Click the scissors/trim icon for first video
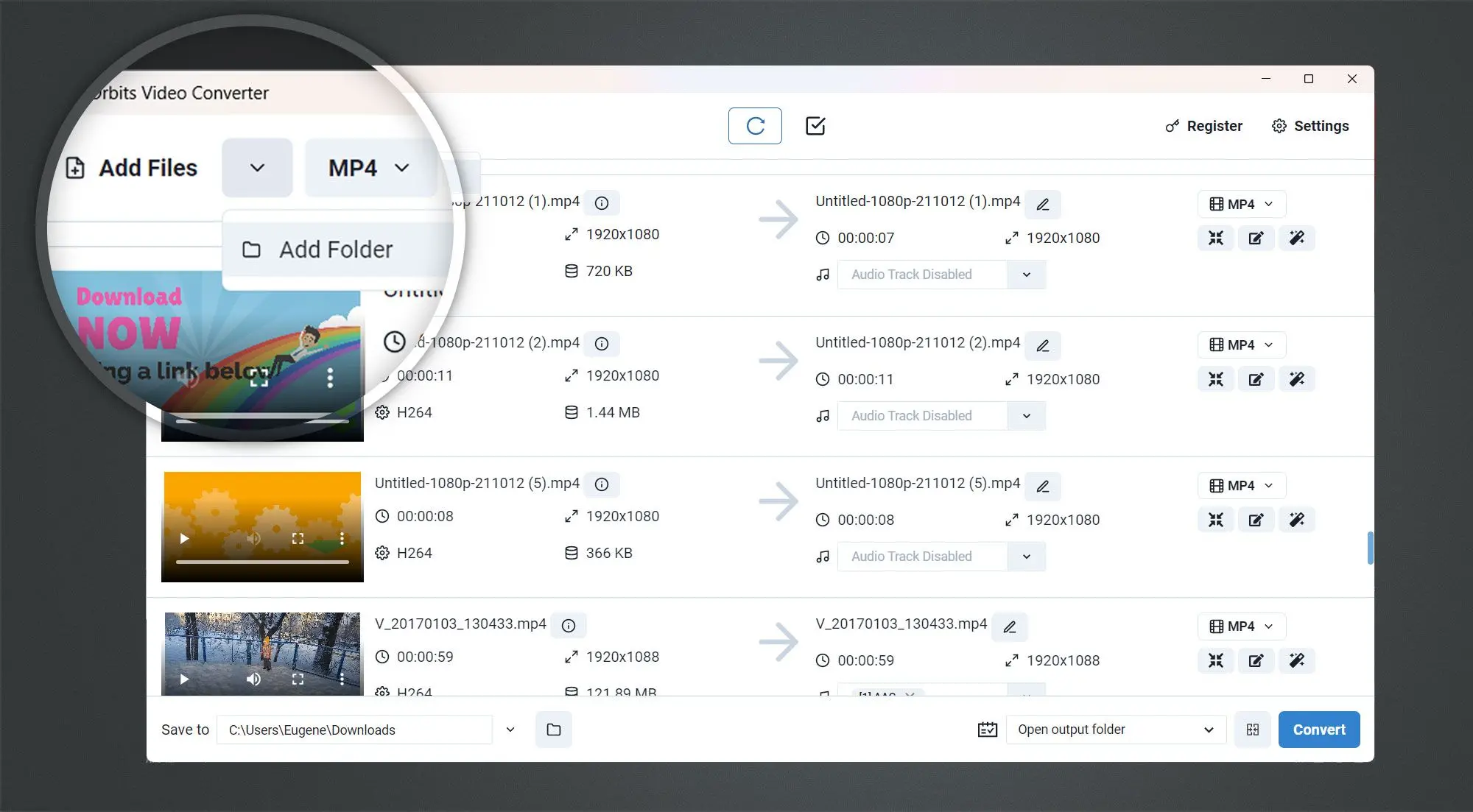Image resolution: width=1473 pixels, height=812 pixels. [x=1217, y=238]
